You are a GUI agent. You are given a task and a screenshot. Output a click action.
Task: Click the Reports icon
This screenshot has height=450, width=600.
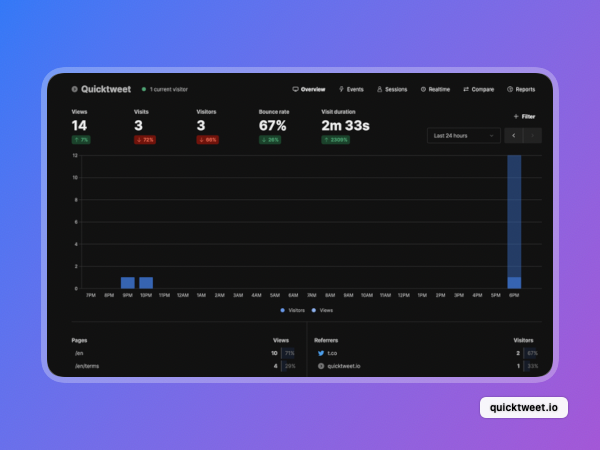pos(510,89)
